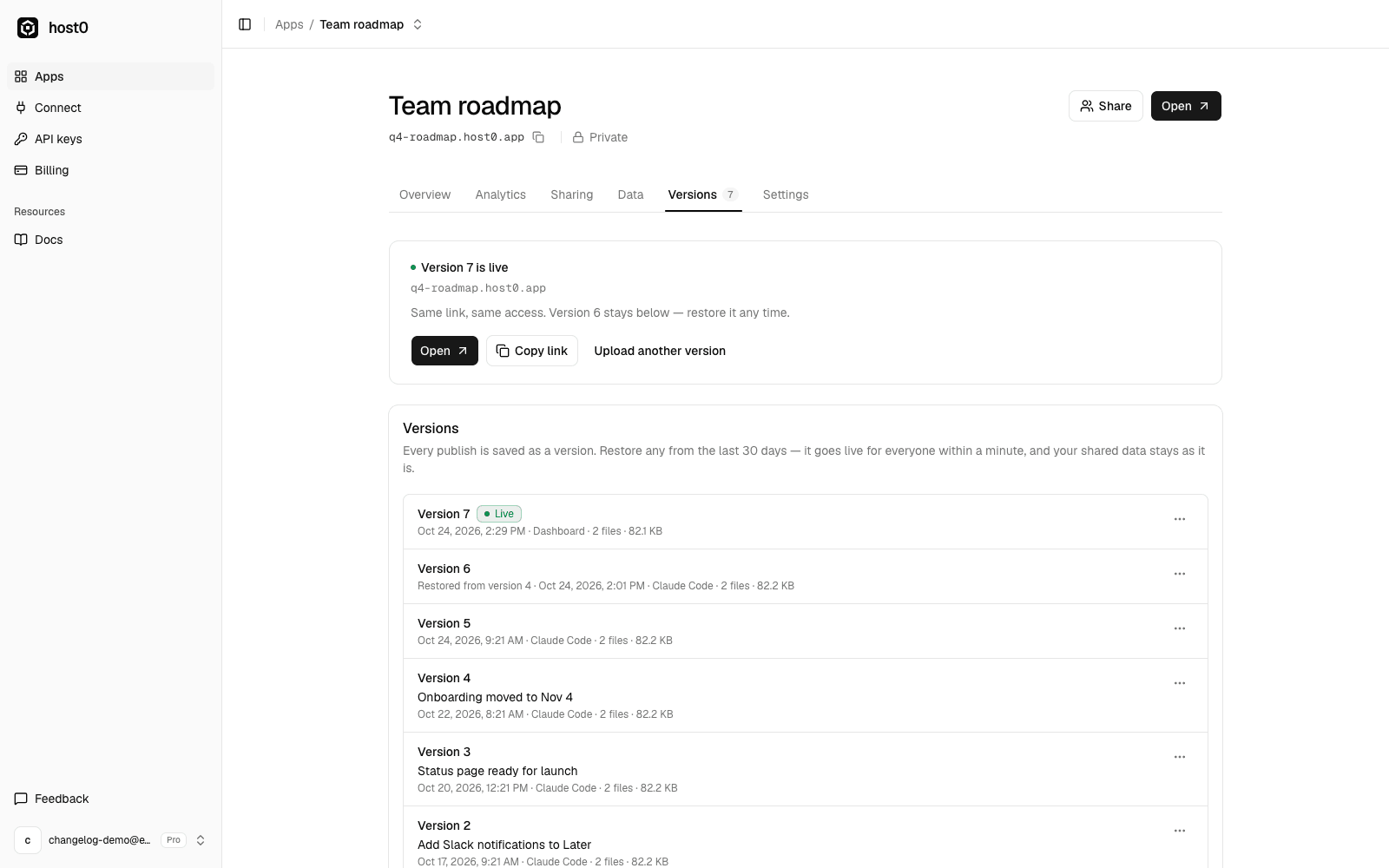The width and height of the screenshot is (1389, 868).
Task: Click Upload another version
Action: pos(660,351)
